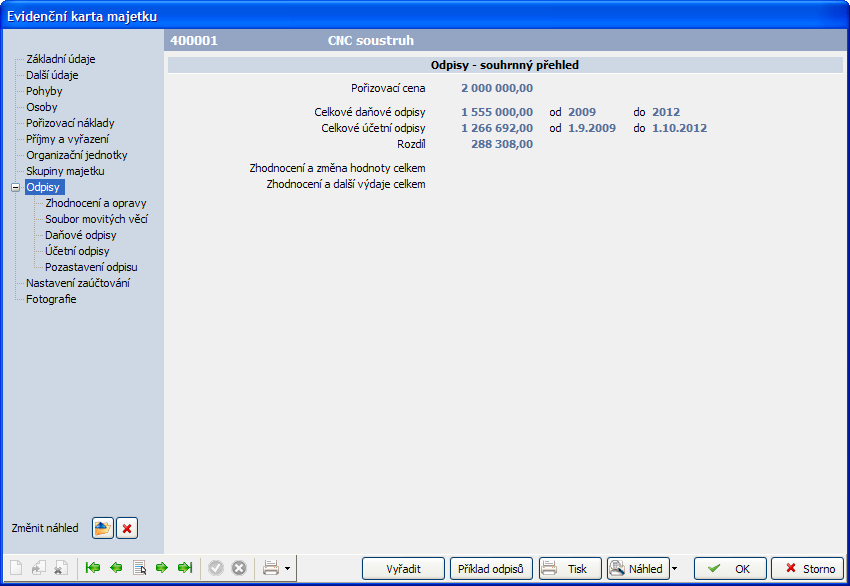850x586 pixels.
Task: Click the Změnit náhled label
Action: tap(45, 528)
